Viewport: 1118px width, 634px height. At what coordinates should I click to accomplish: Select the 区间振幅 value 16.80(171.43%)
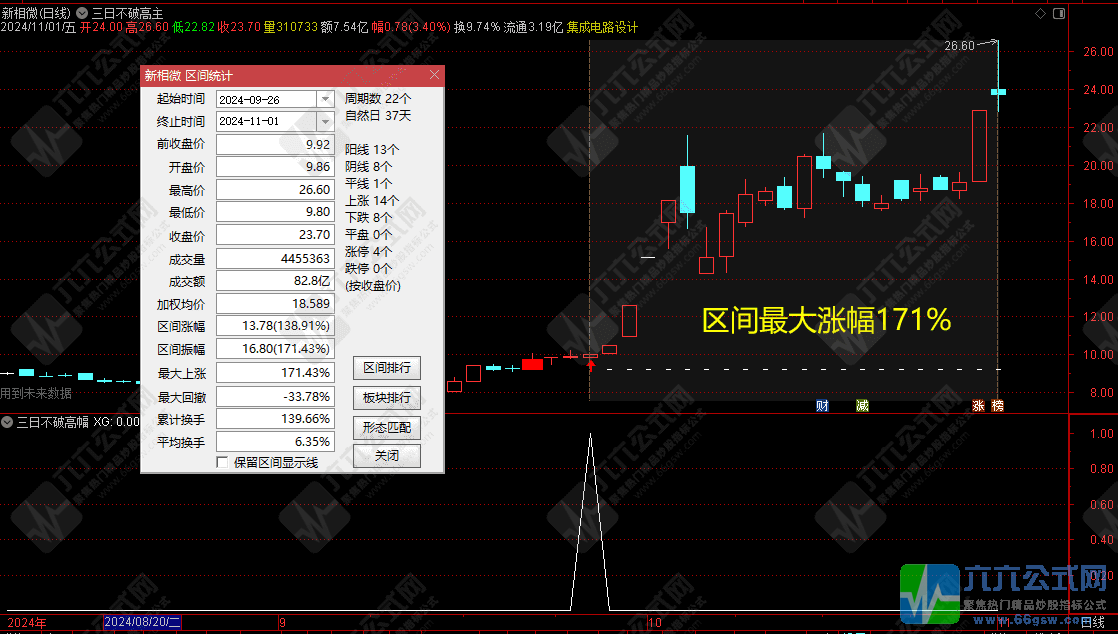[275, 349]
